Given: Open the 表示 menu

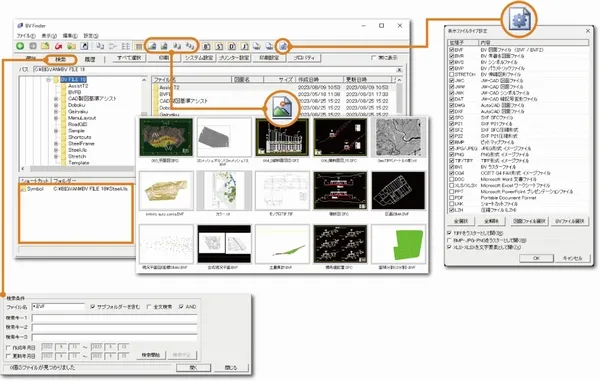Looking at the screenshot, I should [49, 36].
